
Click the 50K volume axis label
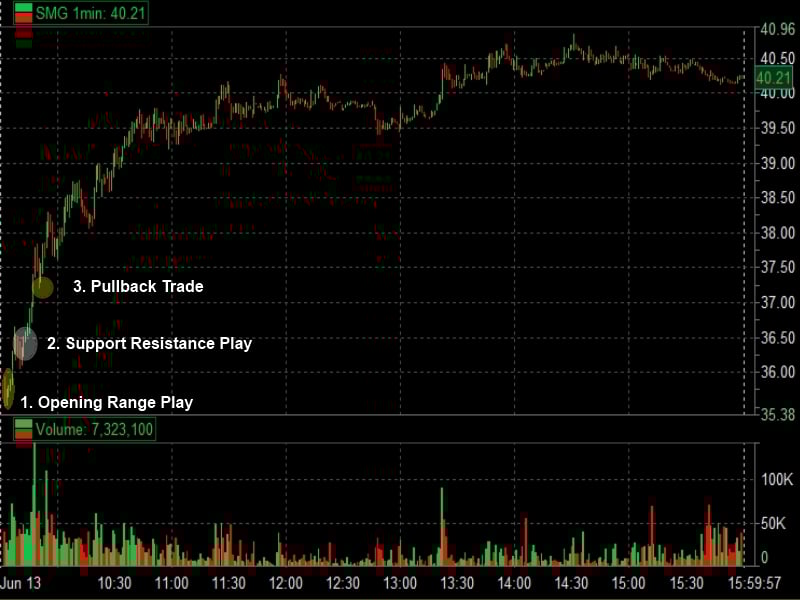pyautogui.click(x=772, y=523)
